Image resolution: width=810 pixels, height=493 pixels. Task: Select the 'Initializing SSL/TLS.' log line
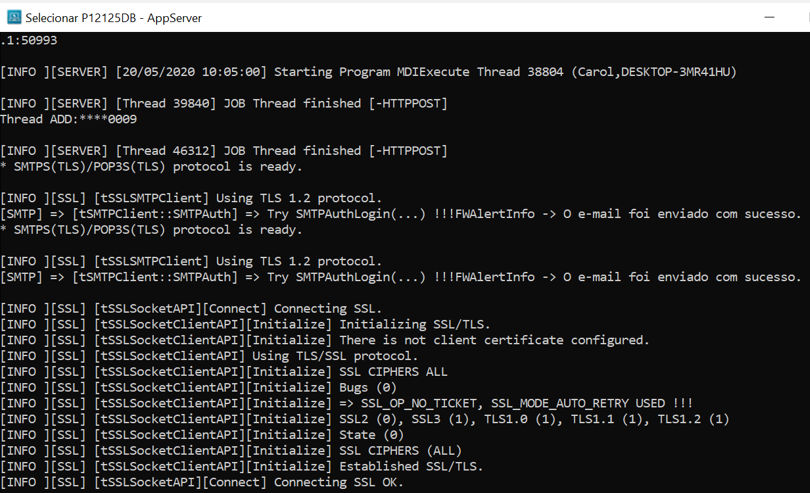[x=245, y=325]
